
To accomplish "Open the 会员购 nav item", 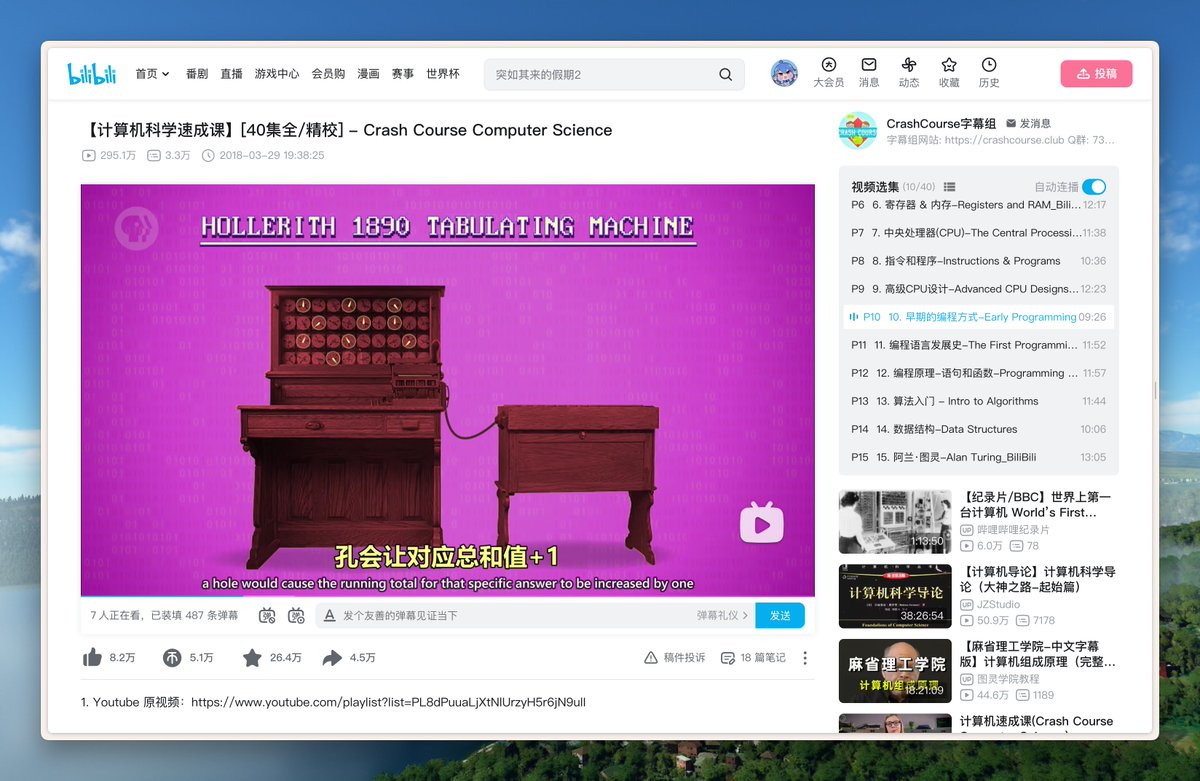I will click(x=328, y=74).
